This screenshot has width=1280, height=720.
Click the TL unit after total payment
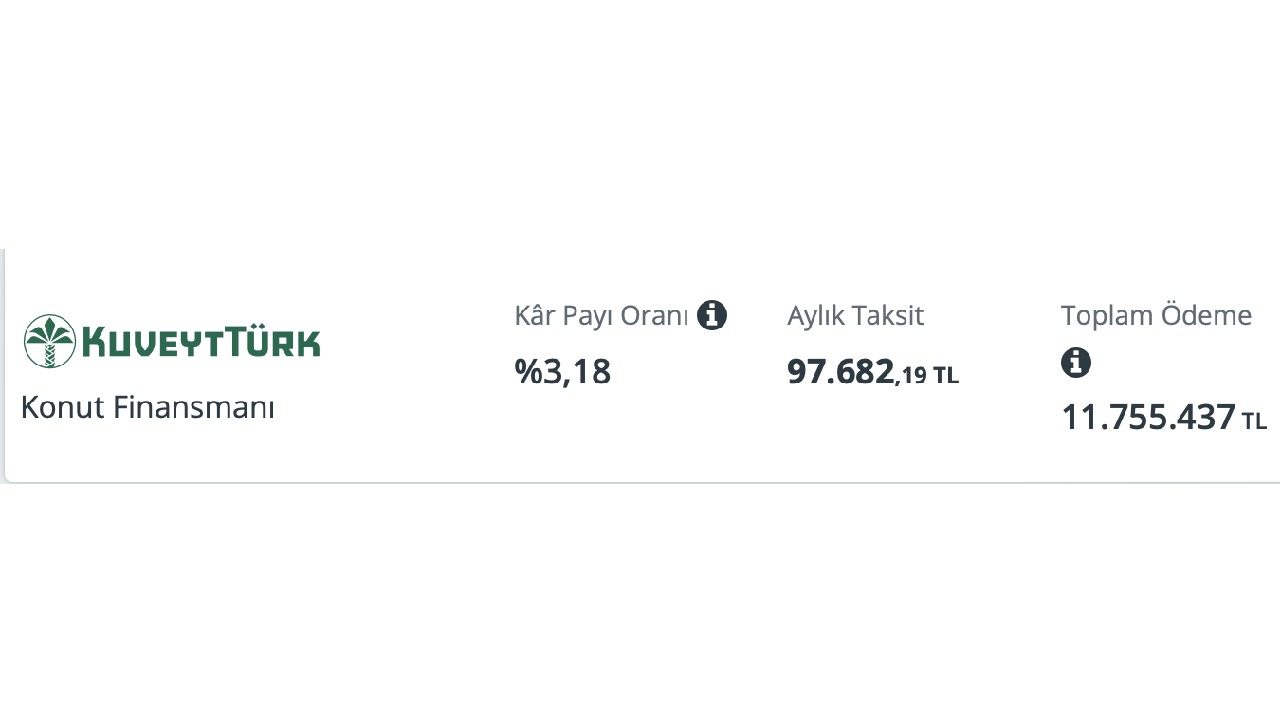pyautogui.click(x=1255, y=421)
